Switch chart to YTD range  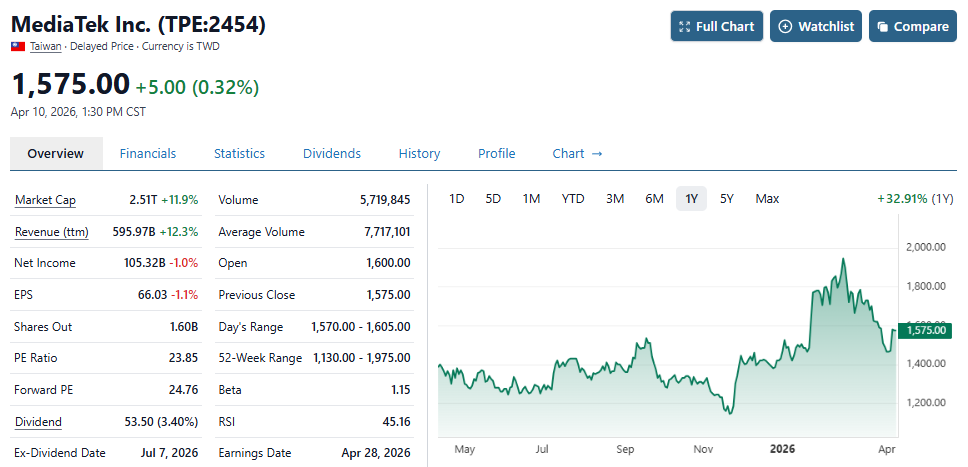pos(573,199)
